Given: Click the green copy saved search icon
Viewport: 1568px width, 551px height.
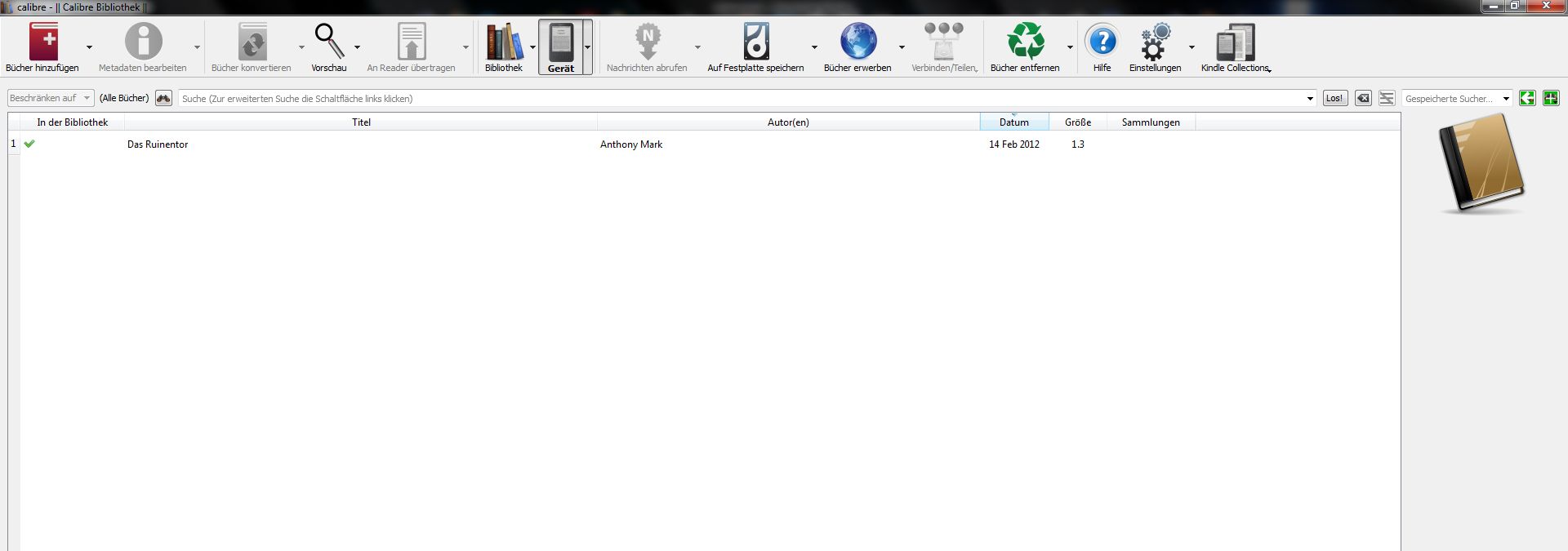Looking at the screenshot, I should pos(1527,98).
